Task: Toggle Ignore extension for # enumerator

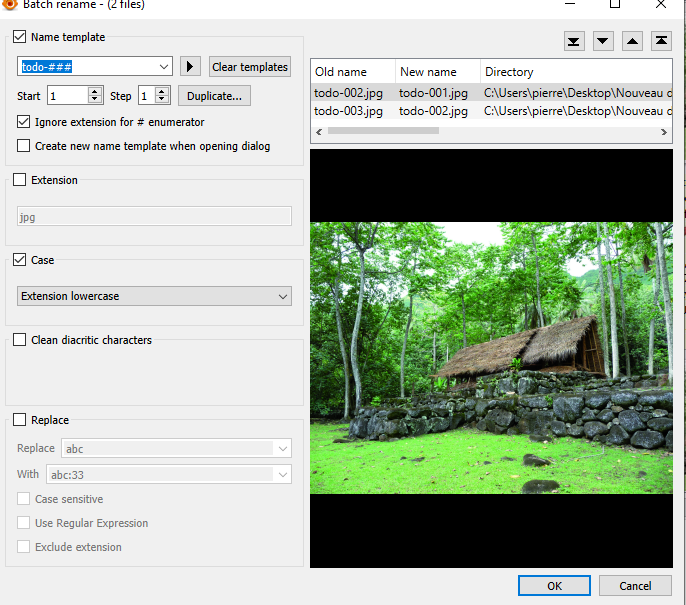Action: point(24,122)
